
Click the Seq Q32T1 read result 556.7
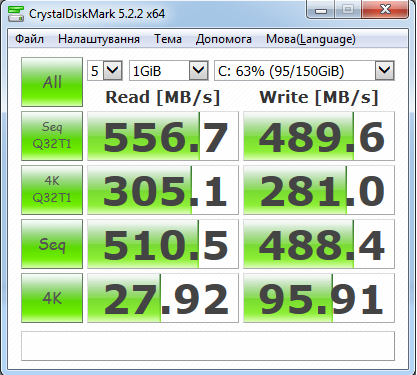click(163, 136)
